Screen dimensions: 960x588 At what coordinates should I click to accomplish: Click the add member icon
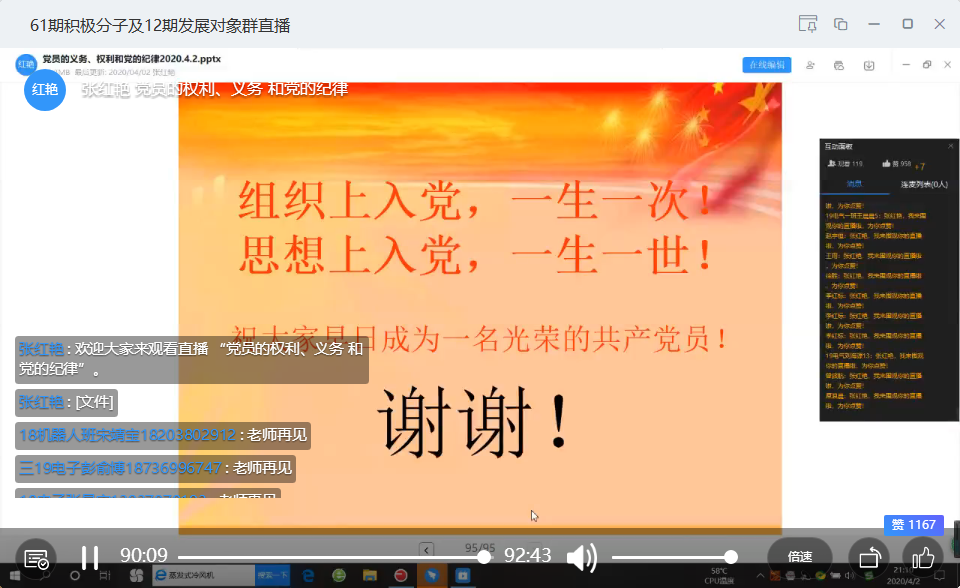click(810, 65)
